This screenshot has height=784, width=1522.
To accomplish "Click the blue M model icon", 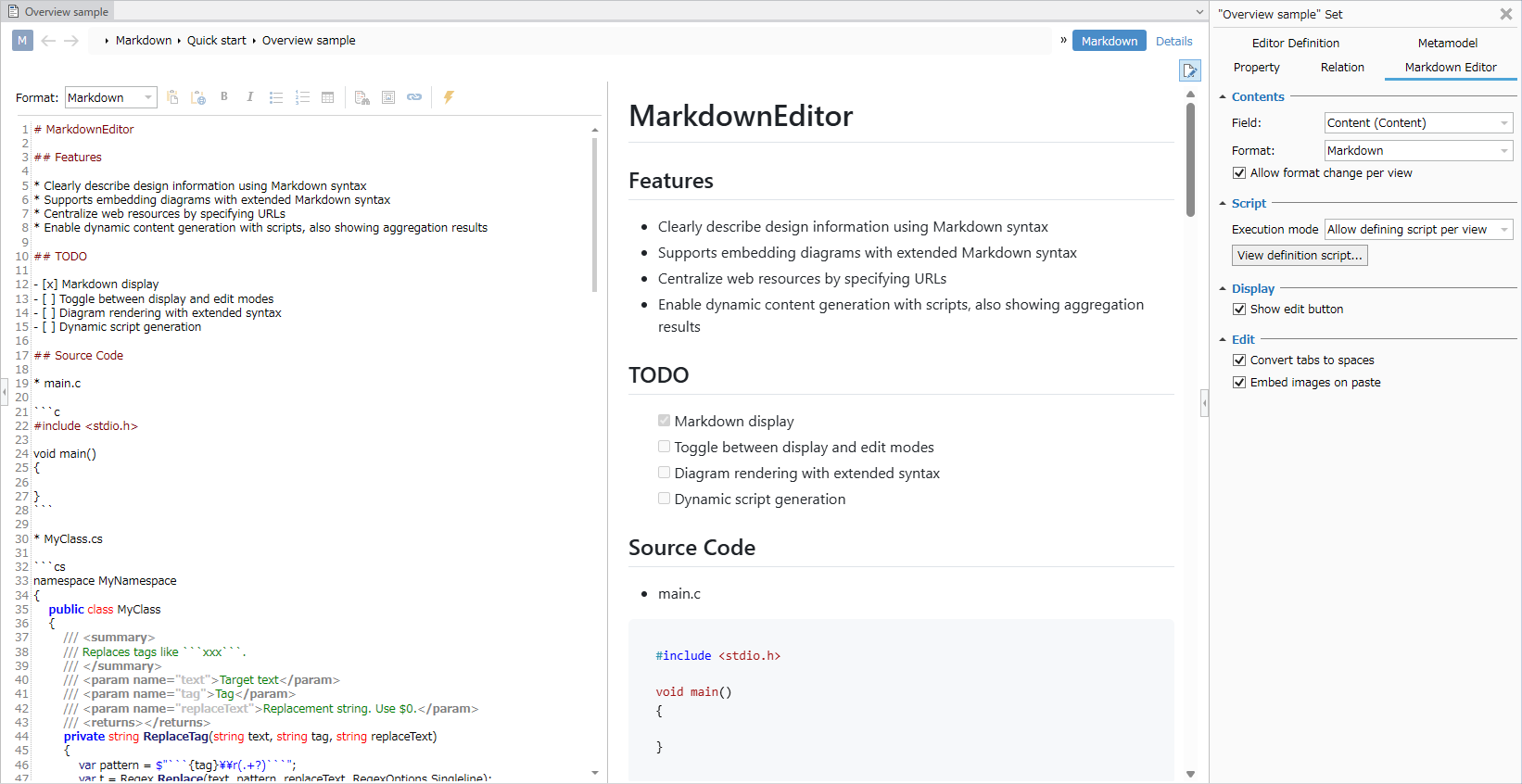I will click(x=22, y=41).
